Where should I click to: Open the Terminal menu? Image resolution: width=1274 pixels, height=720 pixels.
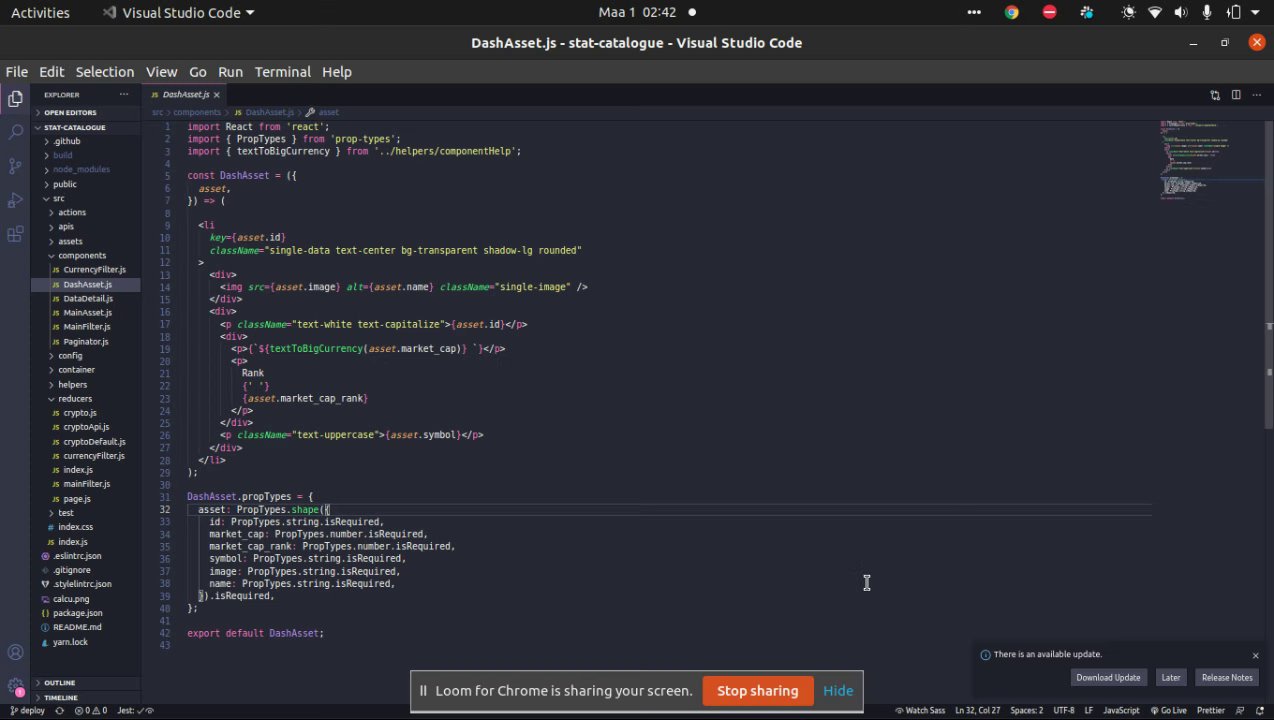[x=283, y=72]
